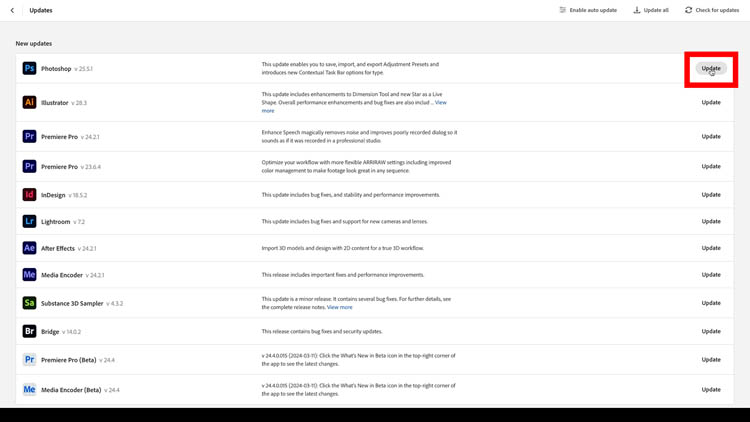Open View more link in Illustrator description
The image size is (750, 422).
(441, 102)
